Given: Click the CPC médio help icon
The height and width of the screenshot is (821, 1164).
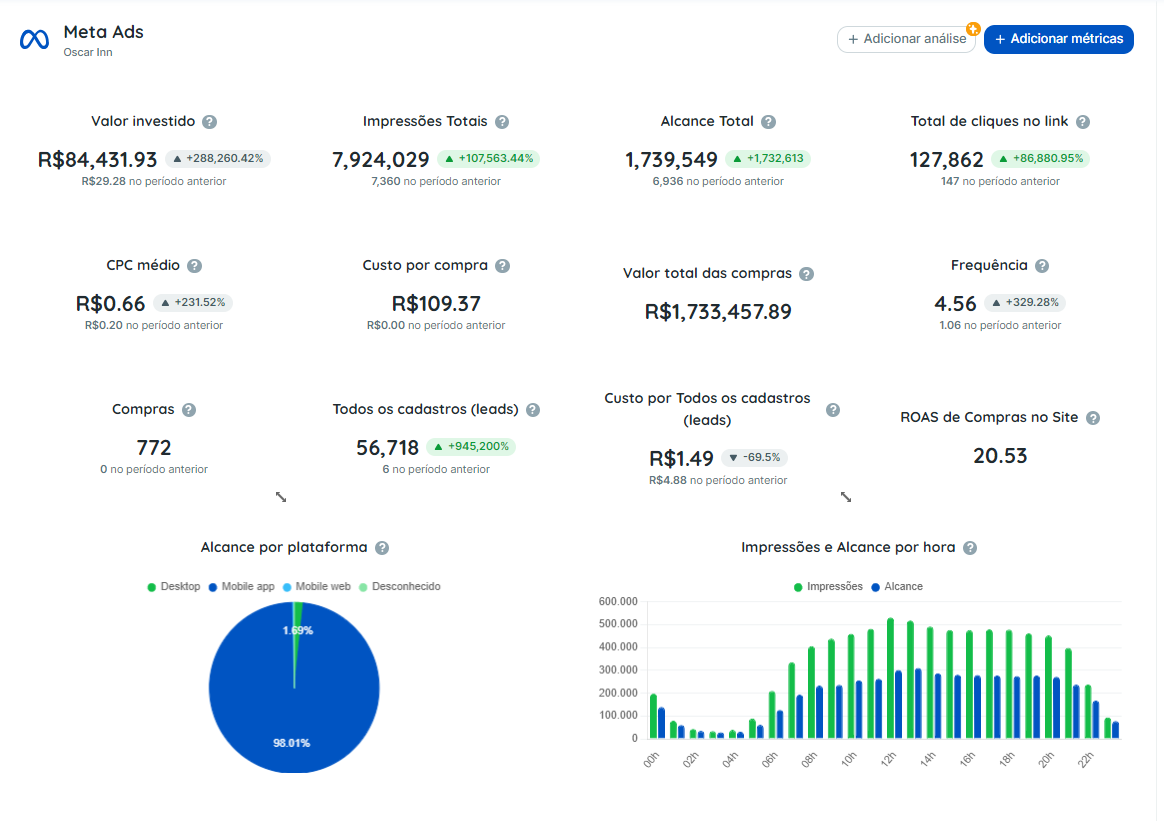Looking at the screenshot, I should [194, 266].
